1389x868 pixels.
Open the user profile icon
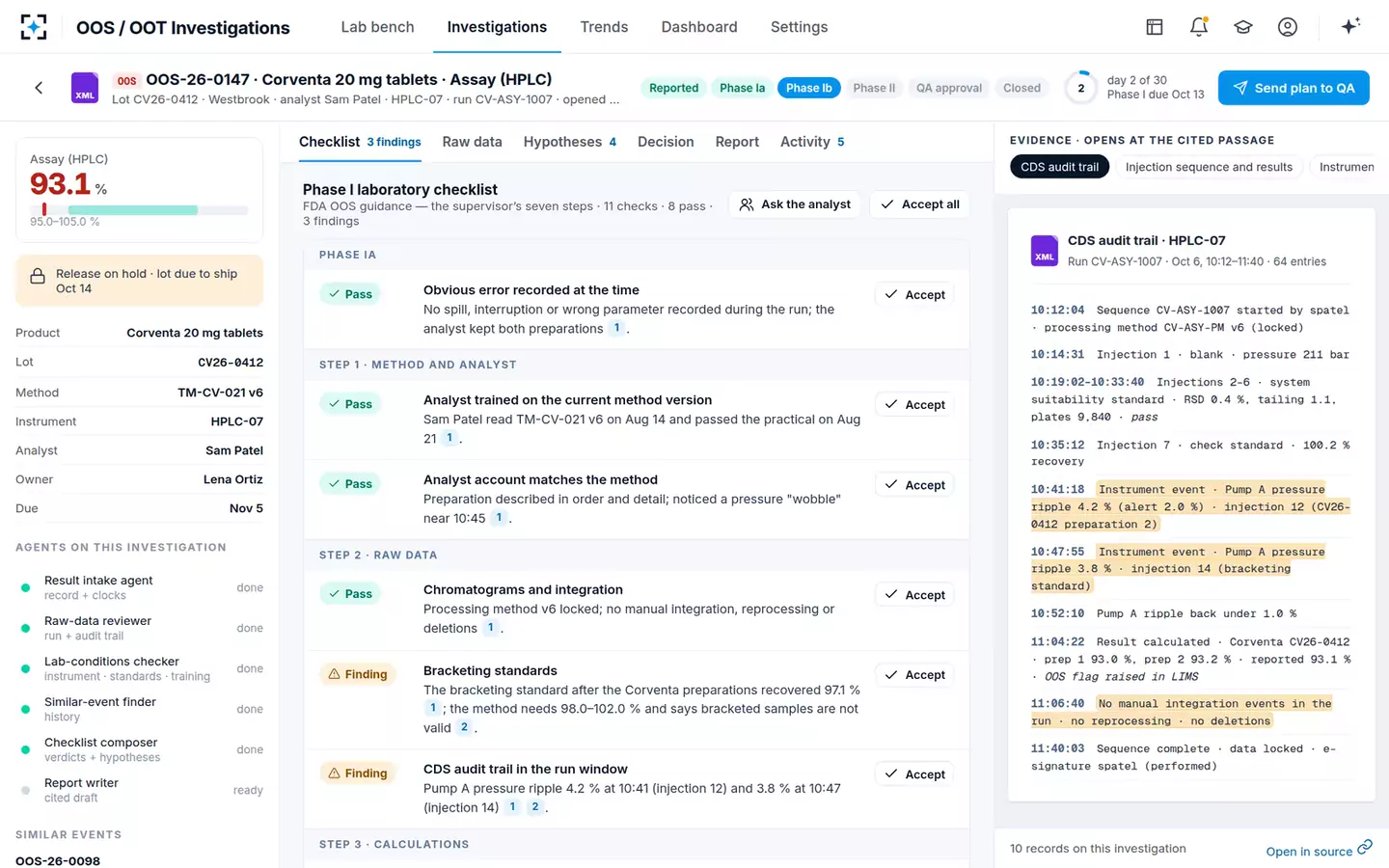click(1288, 27)
